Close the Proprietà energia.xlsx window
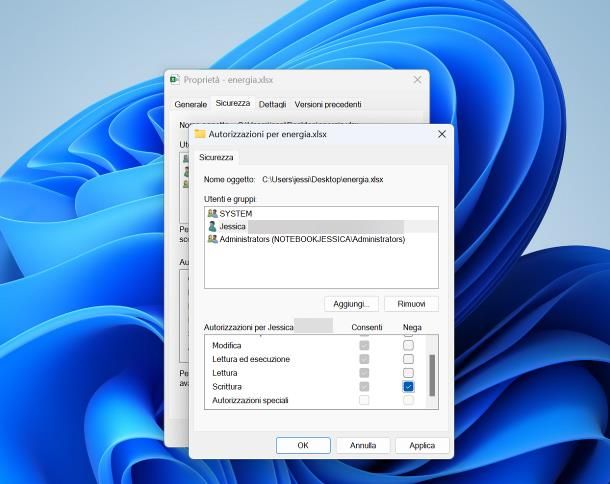This screenshot has width=610, height=484. tap(417, 80)
